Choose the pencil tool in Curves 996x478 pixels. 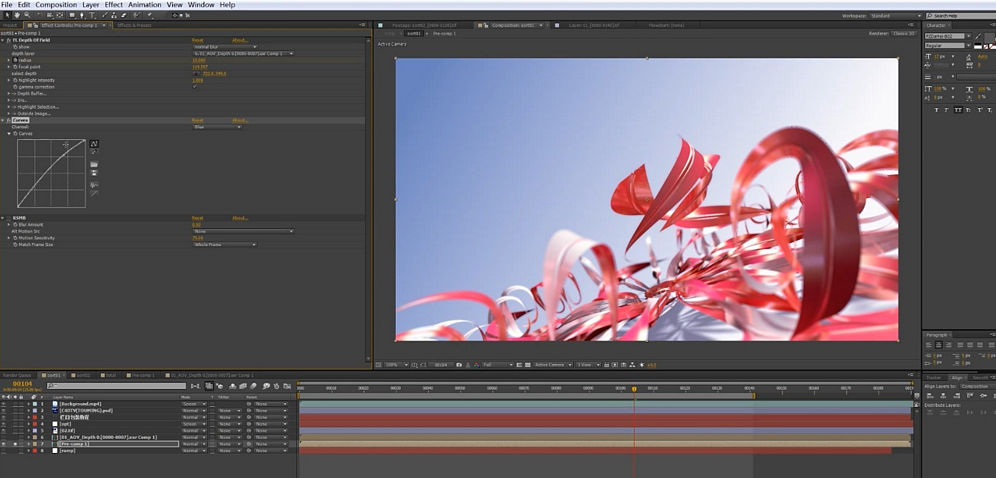click(94, 152)
